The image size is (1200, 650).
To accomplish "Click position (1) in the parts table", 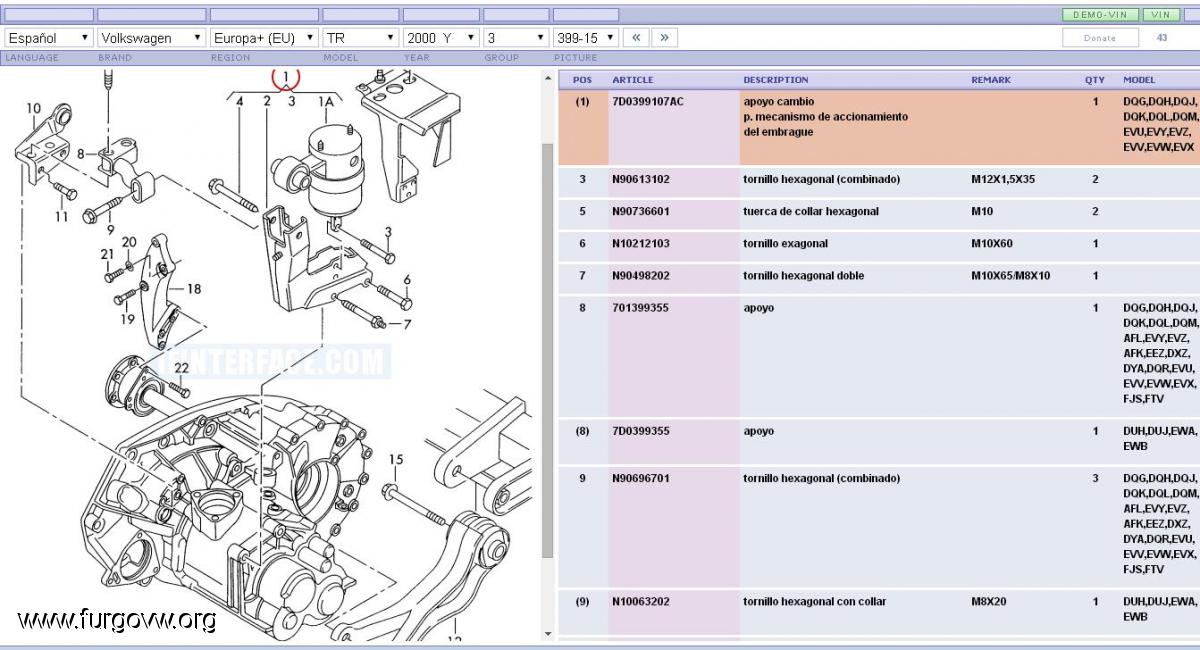I will [582, 101].
